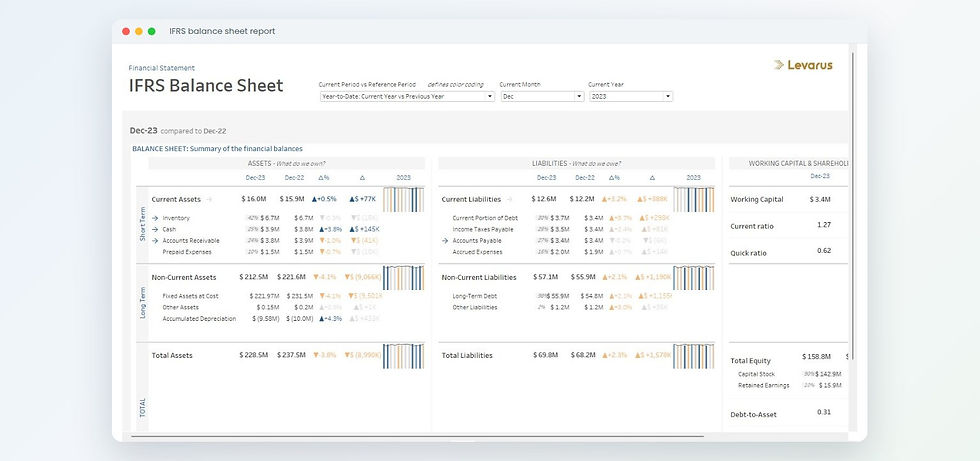Click the faint arrow after Current Assets
Viewport: 980px width, 461px height.
click(x=209, y=199)
